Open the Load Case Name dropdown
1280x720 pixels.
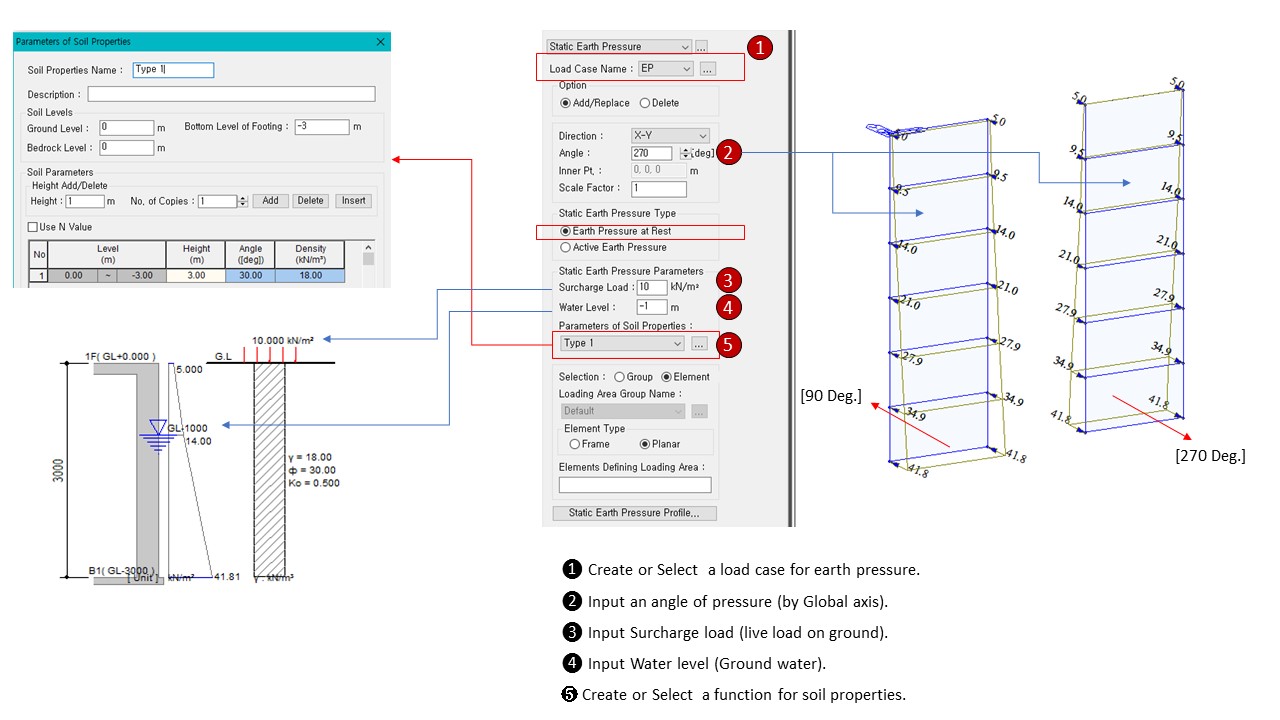pos(686,69)
